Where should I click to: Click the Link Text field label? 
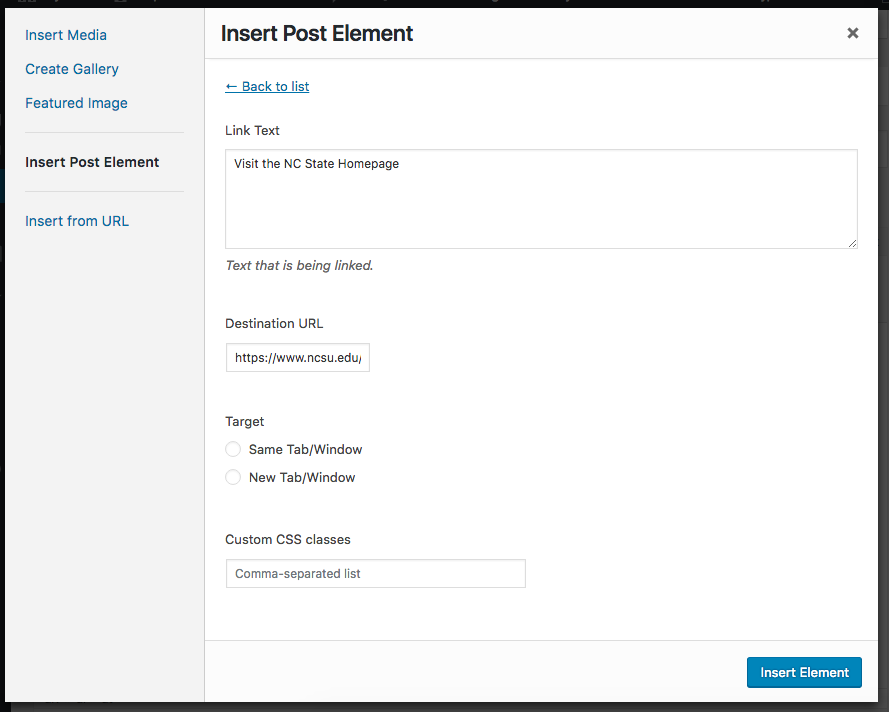(x=252, y=130)
